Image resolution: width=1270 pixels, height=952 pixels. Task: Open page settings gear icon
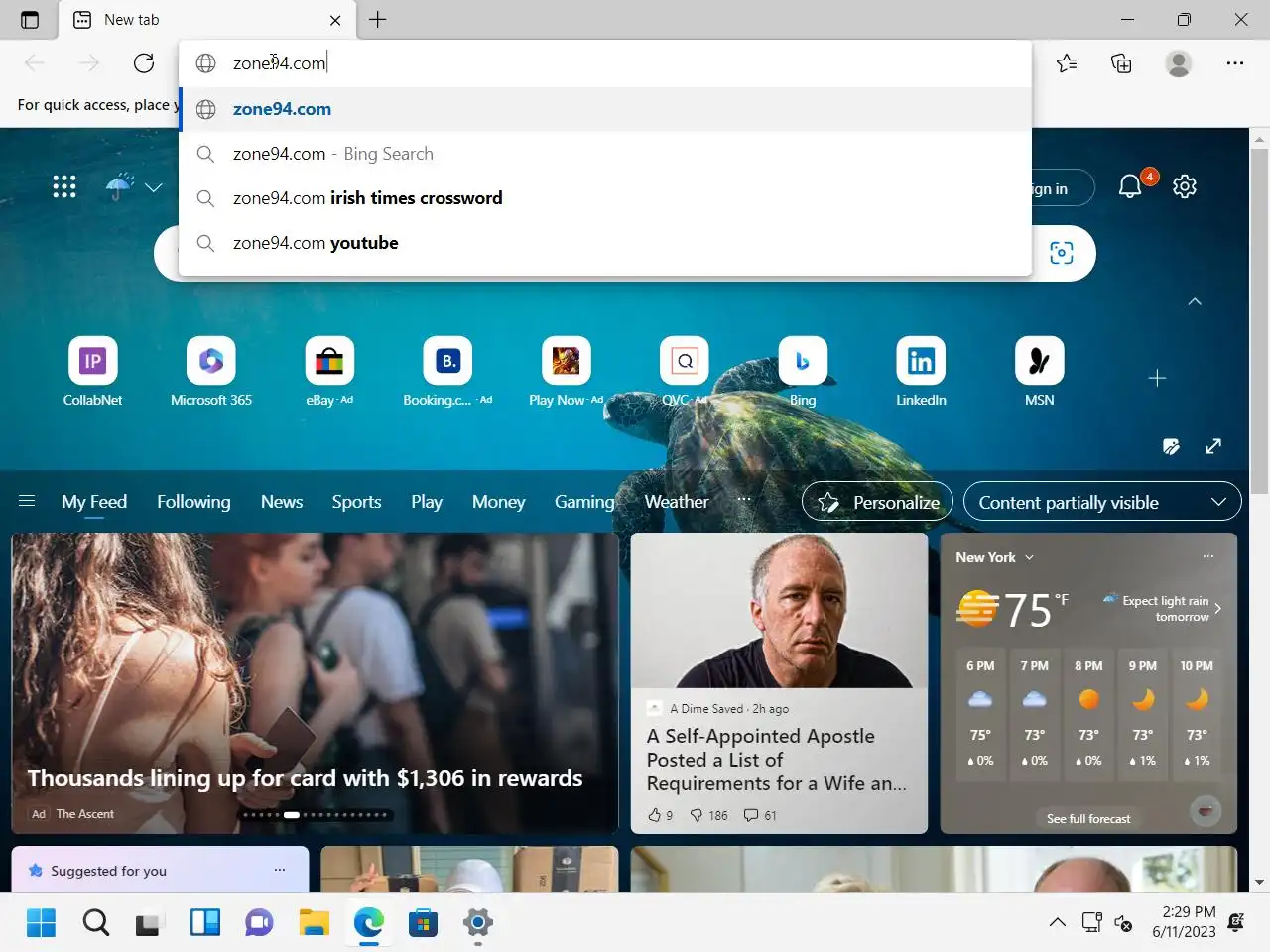[1185, 186]
